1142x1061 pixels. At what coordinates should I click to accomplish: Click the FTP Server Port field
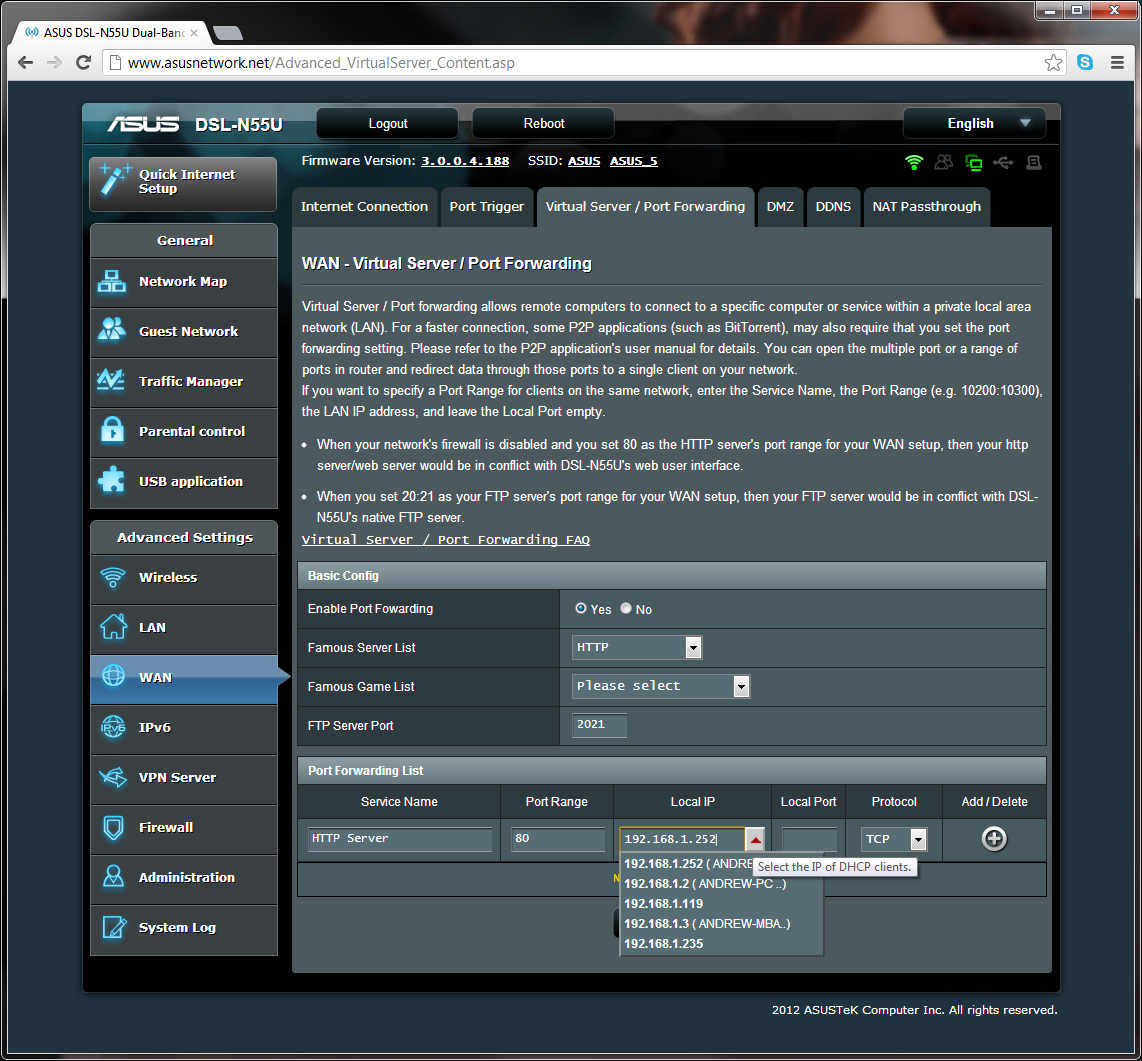click(599, 725)
